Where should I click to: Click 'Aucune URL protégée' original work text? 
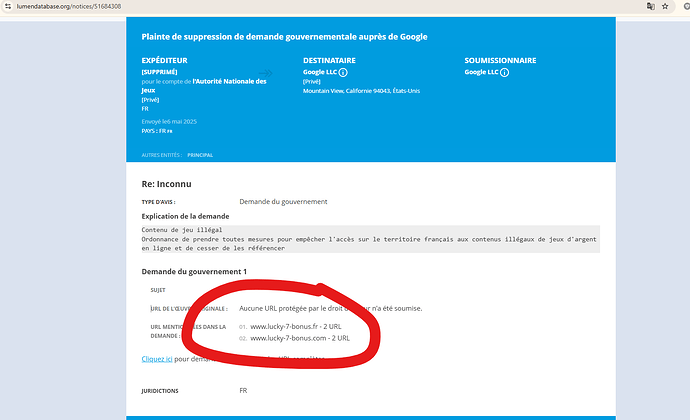[x=330, y=308]
